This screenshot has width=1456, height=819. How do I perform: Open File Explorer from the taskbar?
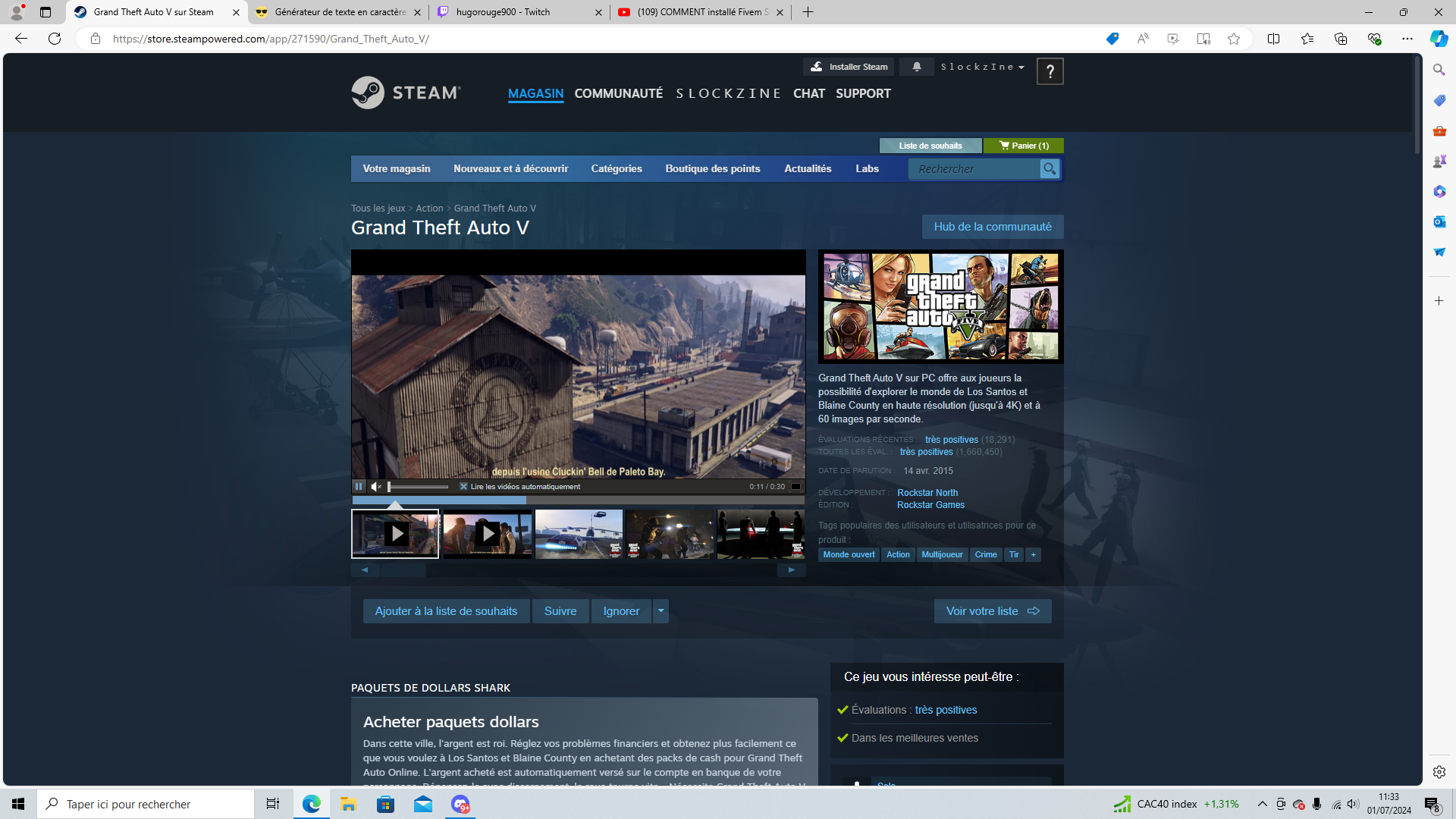click(x=348, y=804)
